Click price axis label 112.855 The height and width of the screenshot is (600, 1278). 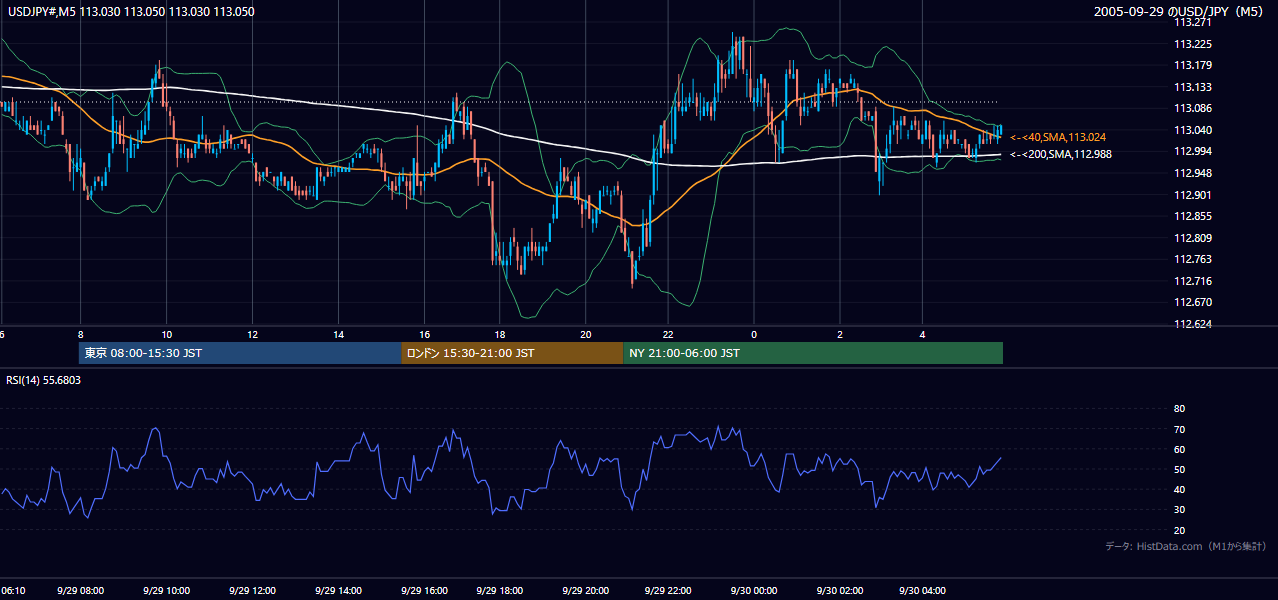pyautogui.click(x=1192, y=216)
